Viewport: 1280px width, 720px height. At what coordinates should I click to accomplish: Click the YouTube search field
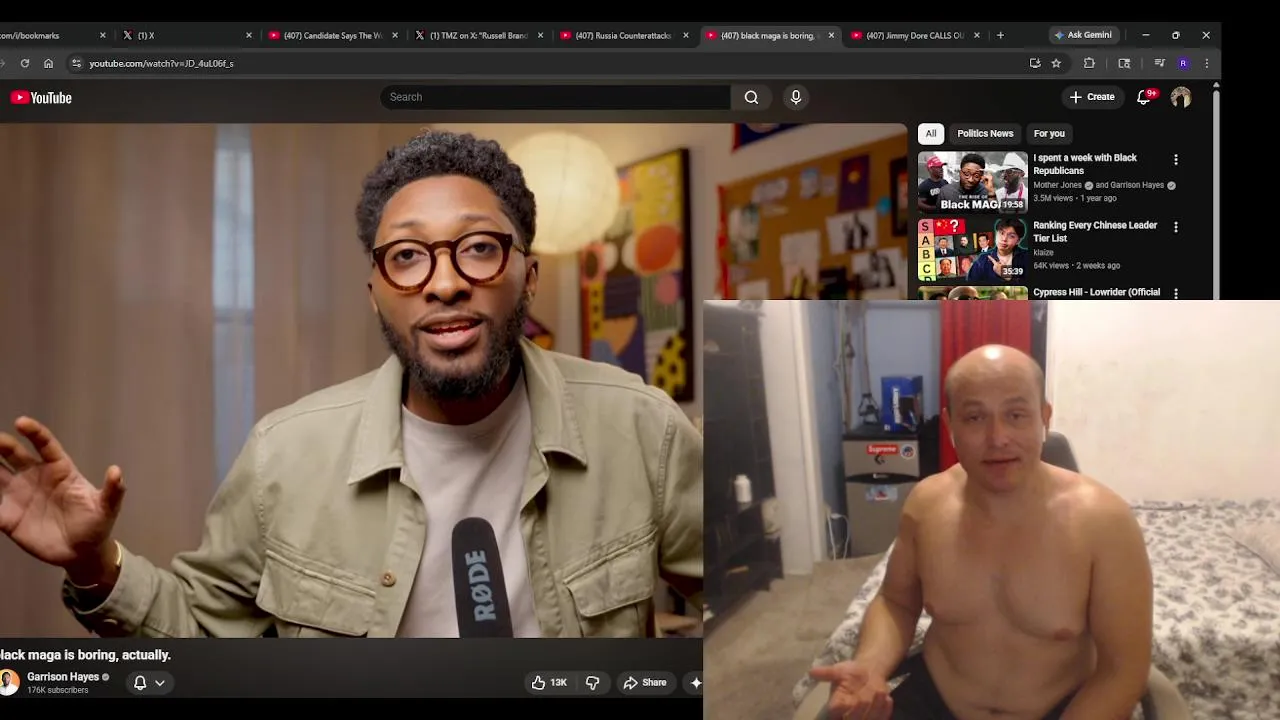coord(555,97)
